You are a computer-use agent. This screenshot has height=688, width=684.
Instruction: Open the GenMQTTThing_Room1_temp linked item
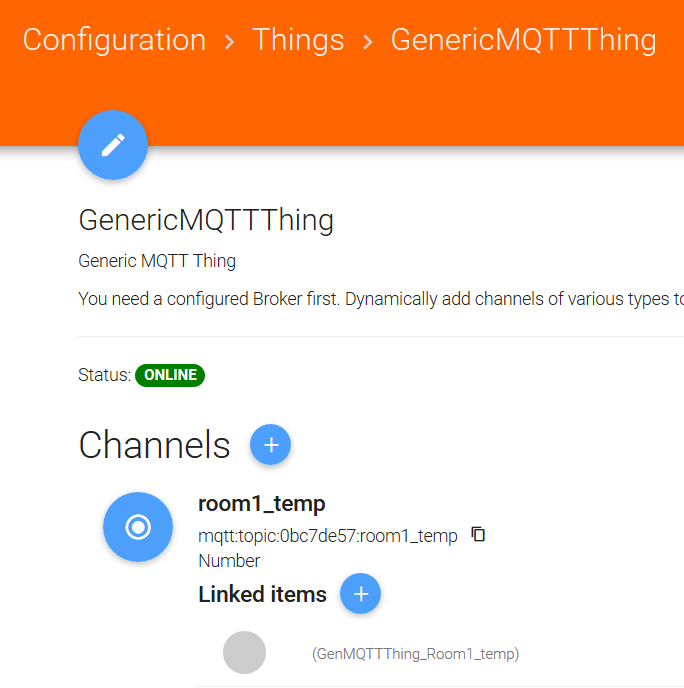[x=415, y=654]
